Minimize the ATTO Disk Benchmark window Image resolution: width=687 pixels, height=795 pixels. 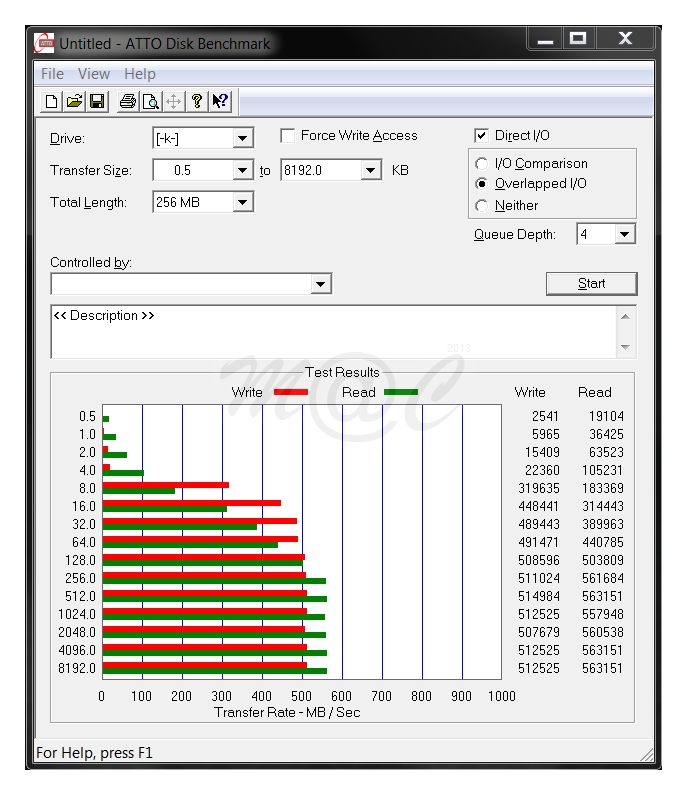click(545, 39)
